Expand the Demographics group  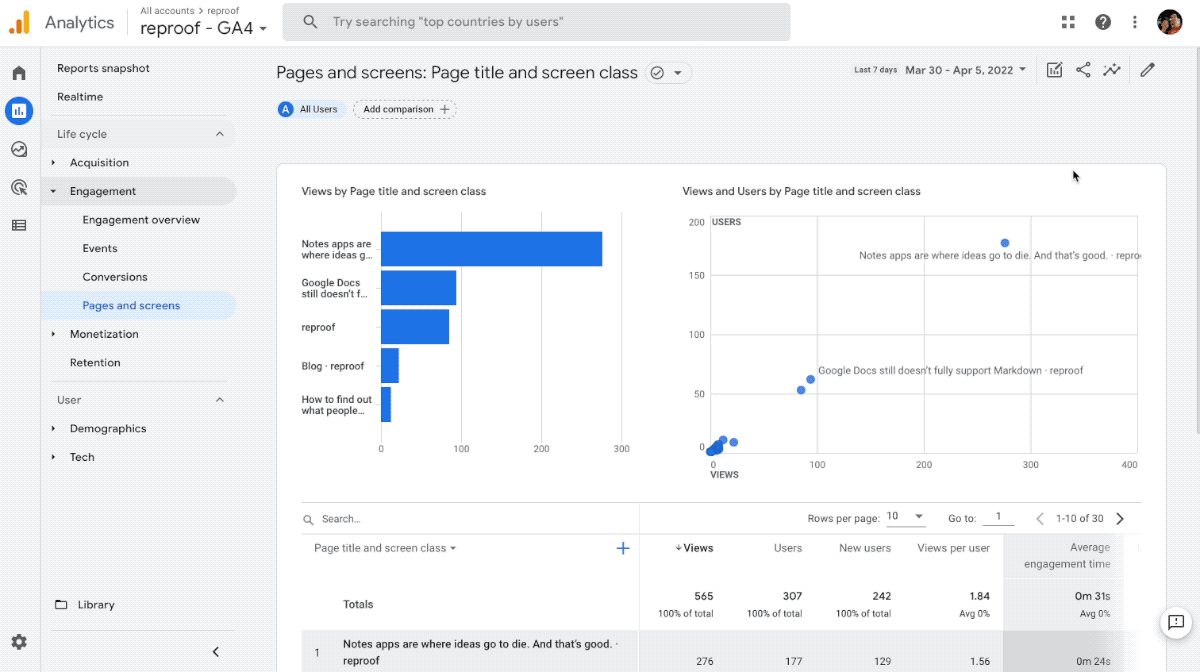(54, 429)
